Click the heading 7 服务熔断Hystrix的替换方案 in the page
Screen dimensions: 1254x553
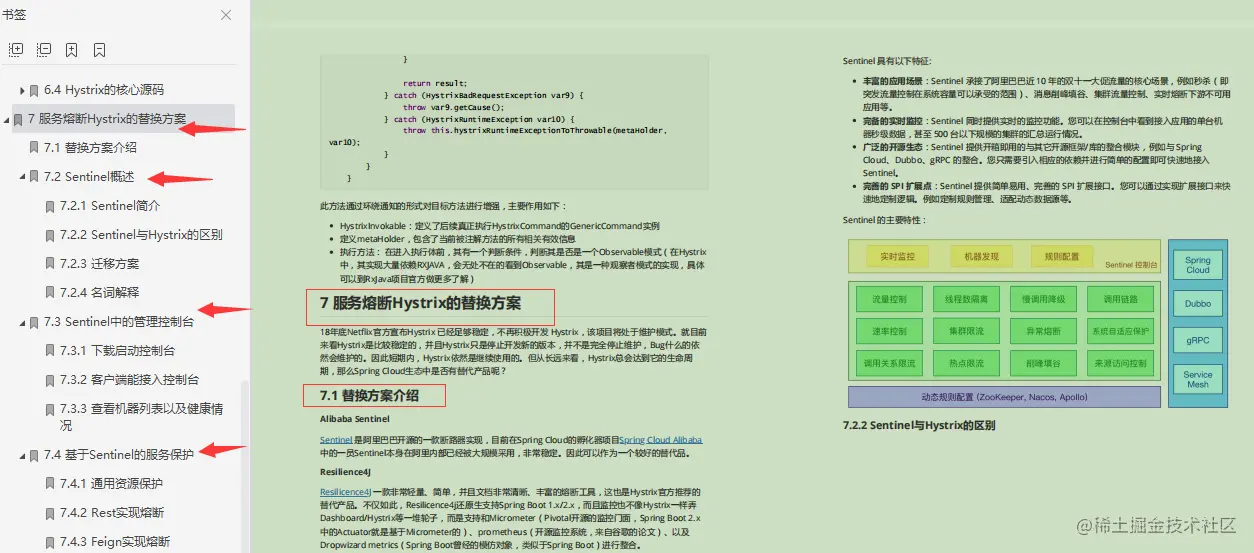tap(420, 303)
